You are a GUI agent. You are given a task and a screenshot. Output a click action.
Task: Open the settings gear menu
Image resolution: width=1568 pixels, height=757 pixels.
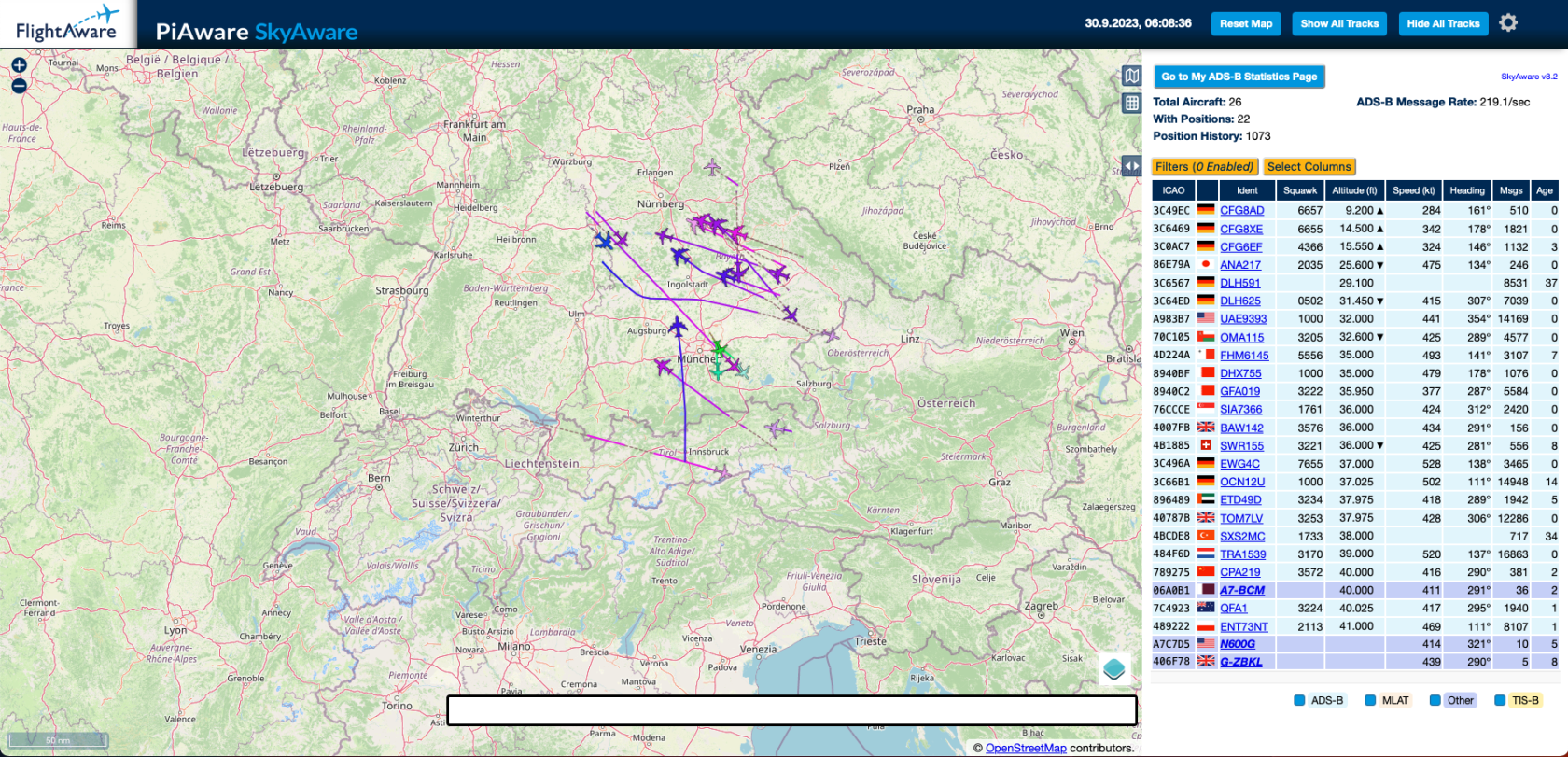pyautogui.click(x=1508, y=22)
